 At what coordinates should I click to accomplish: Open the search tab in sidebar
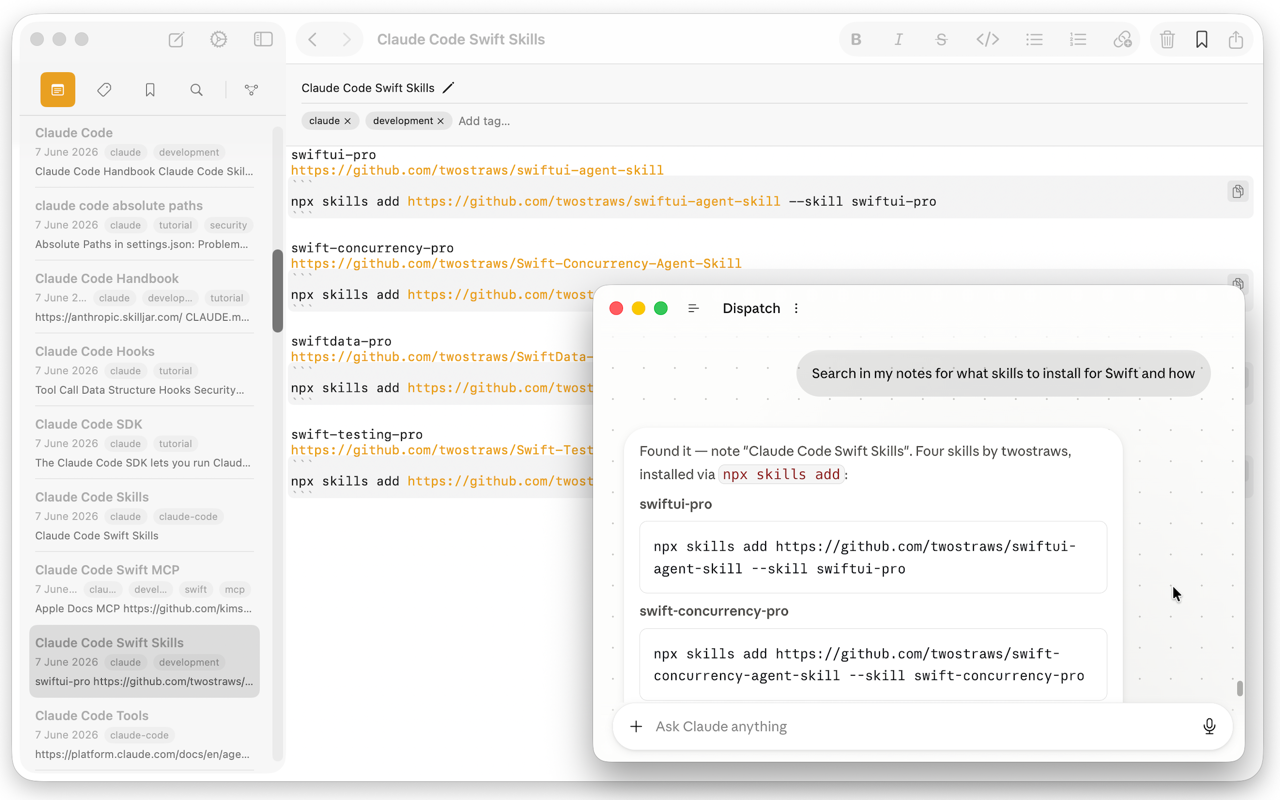pos(196,90)
